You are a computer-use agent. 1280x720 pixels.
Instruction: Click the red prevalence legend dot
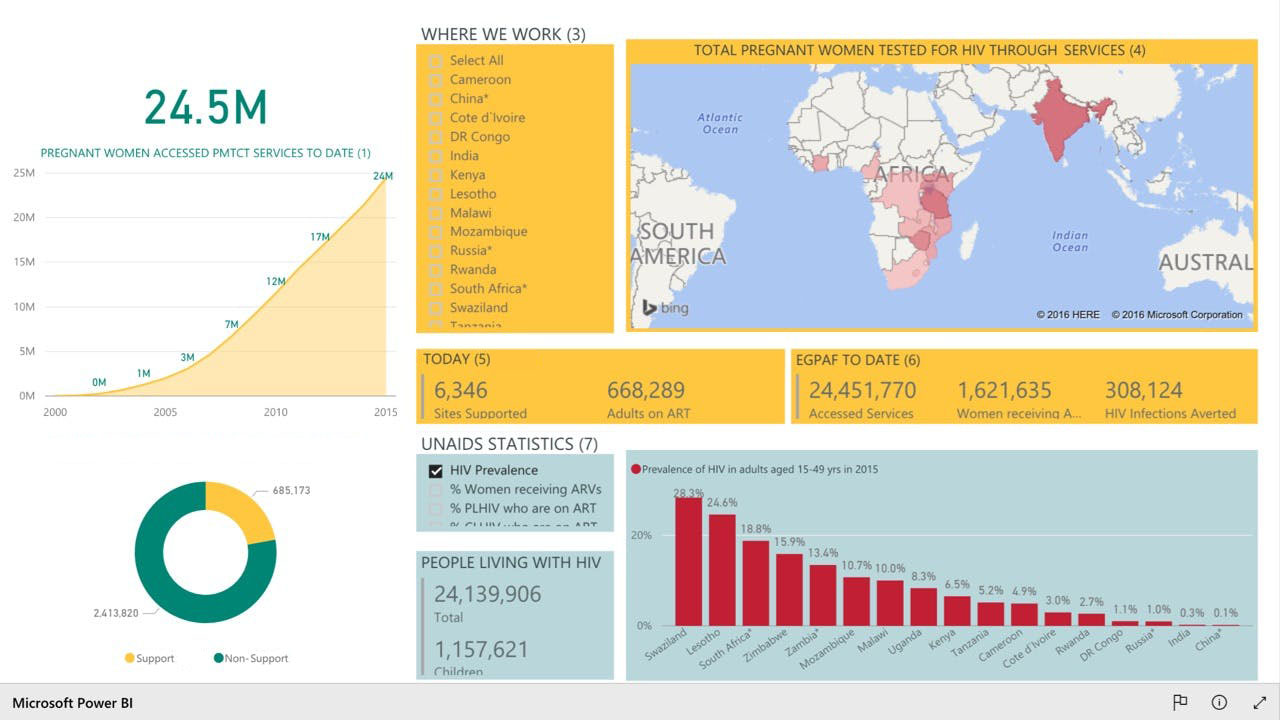click(635, 469)
